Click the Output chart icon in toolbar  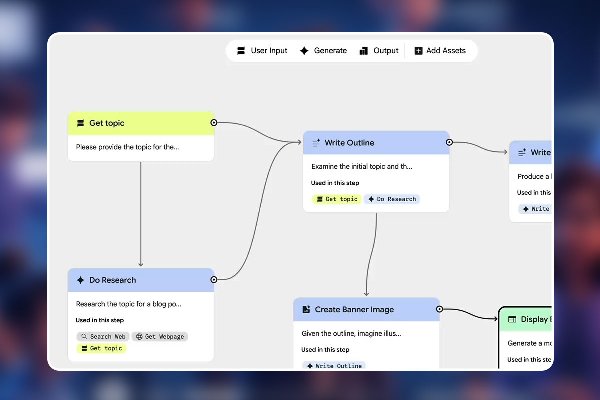(364, 51)
